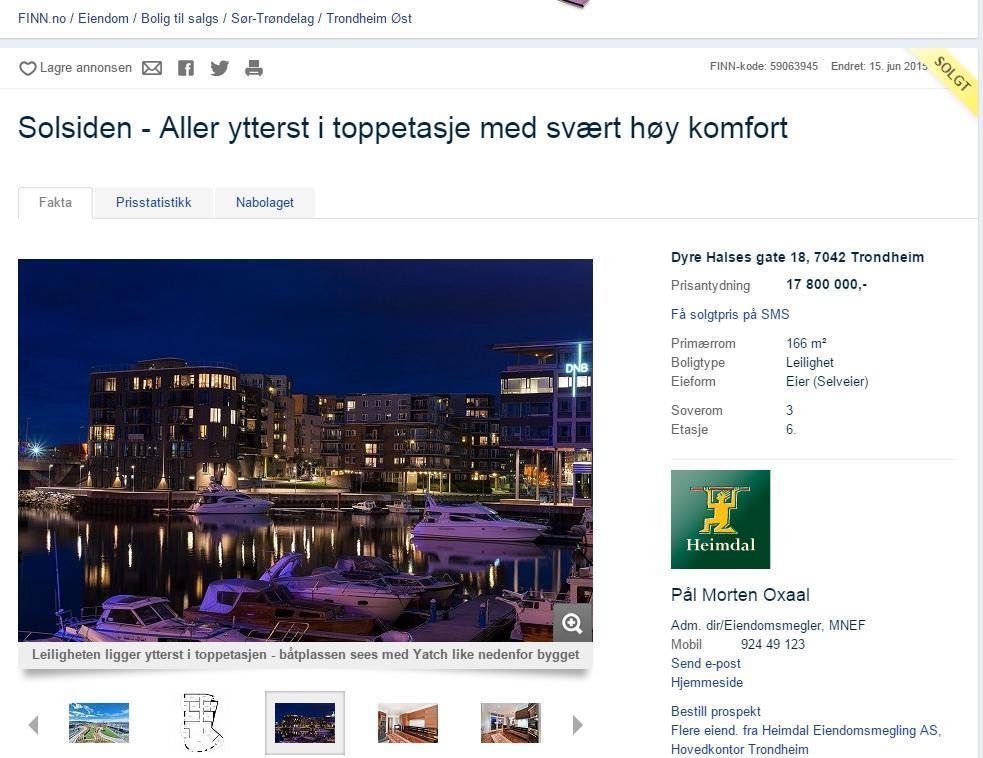
Task: Open the Hjemmeside link
Action: [707, 682]
